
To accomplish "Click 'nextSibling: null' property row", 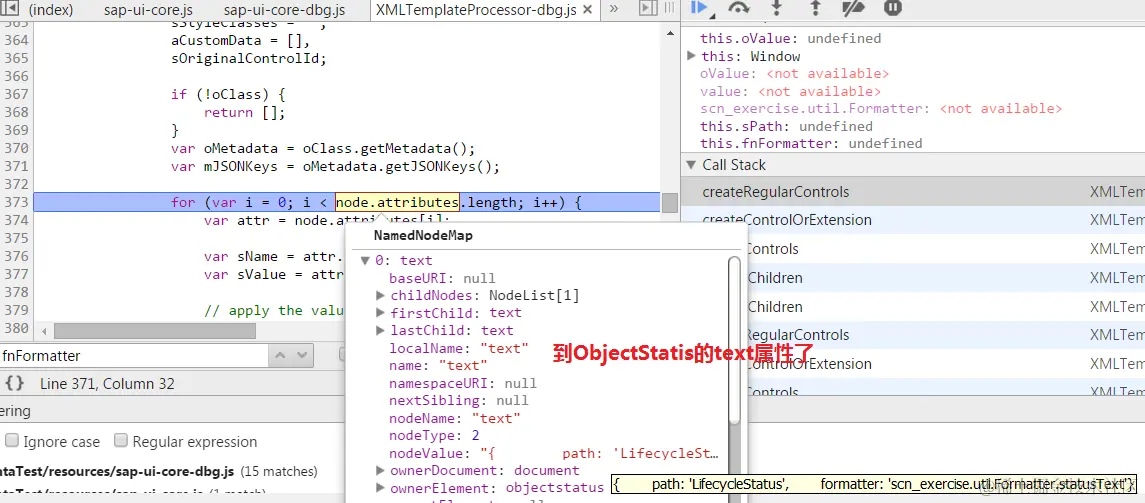I will [x=459, y=401].
